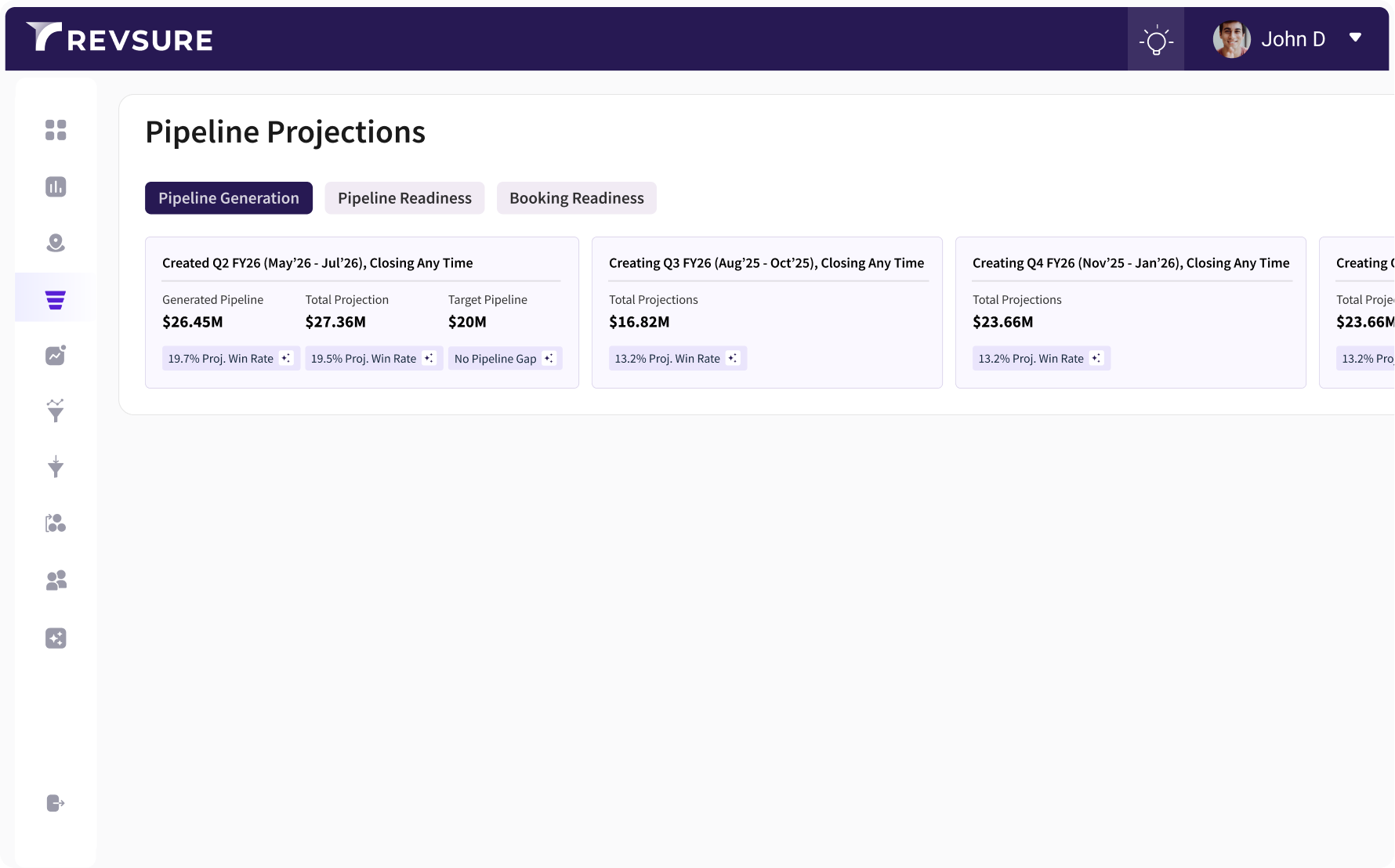
Task: Click the 19.7% Proj. Win Rate chip
Action: (x=231, y=358)
